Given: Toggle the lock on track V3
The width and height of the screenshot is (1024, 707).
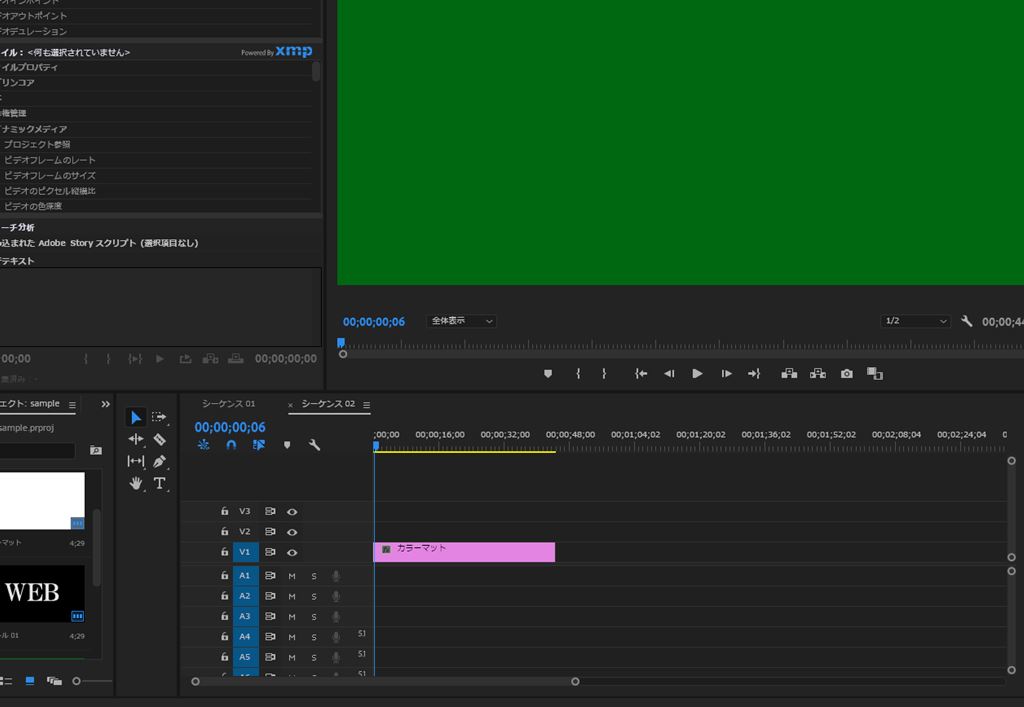Looking at the screenshot, I should point(225,511).
